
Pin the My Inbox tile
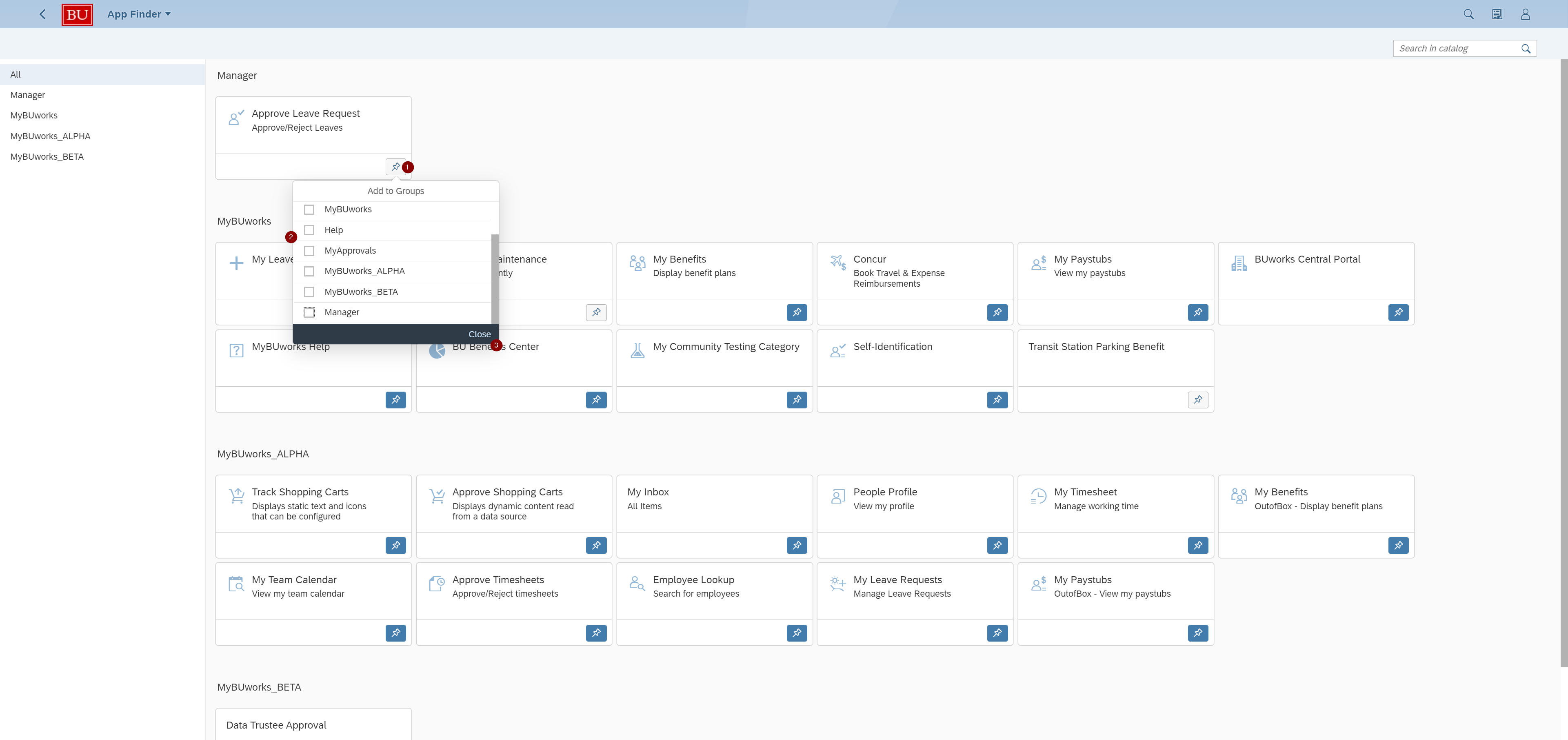(x=797, y=546)
